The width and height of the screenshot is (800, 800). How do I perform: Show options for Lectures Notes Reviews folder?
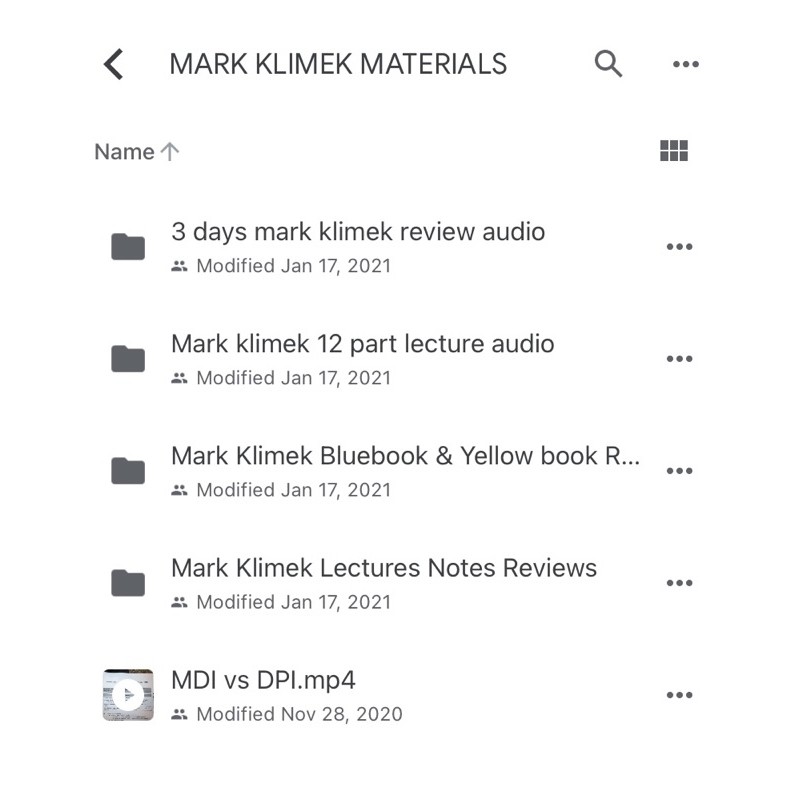click(x=679, y=583)
